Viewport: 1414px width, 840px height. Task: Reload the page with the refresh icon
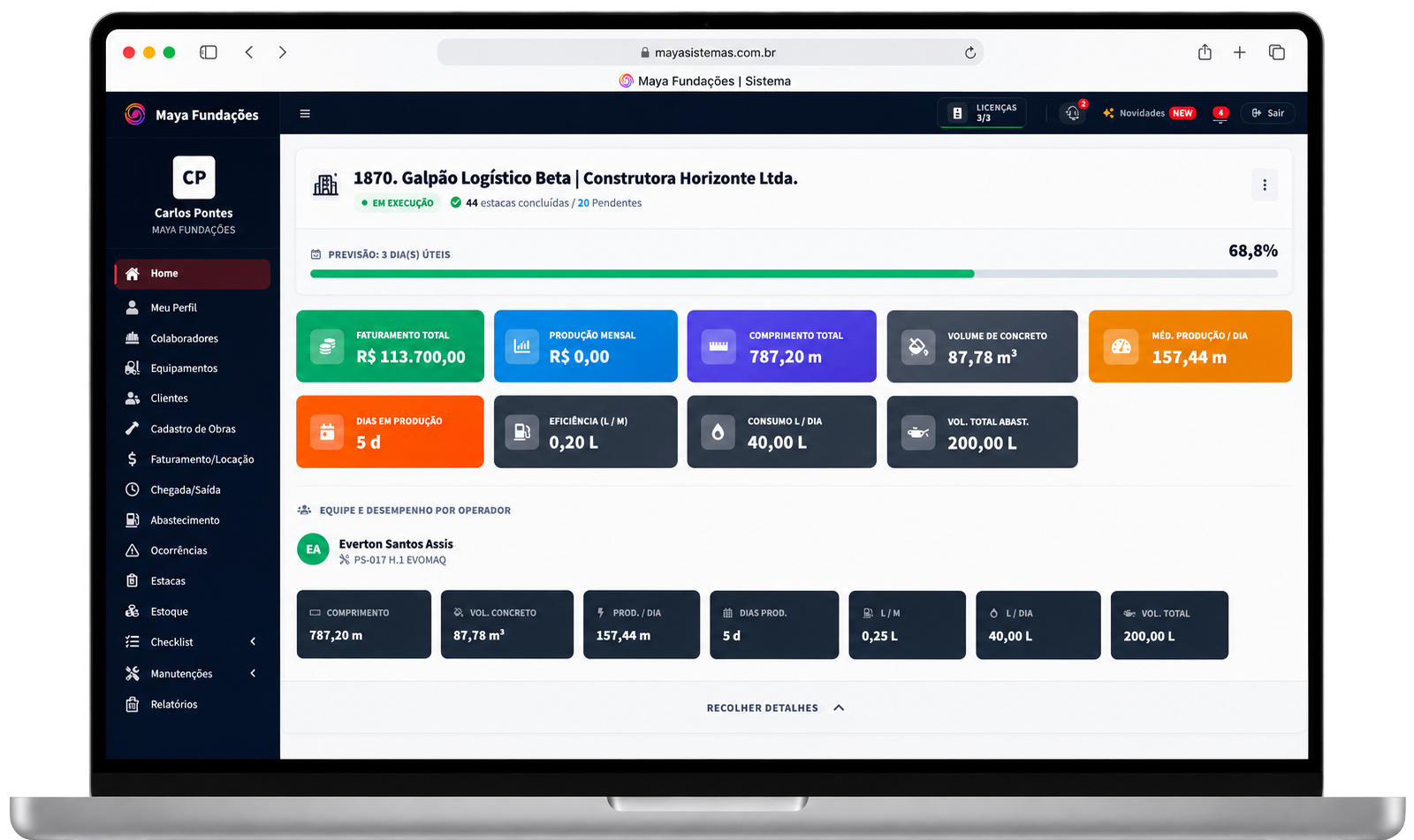[970, 52]
